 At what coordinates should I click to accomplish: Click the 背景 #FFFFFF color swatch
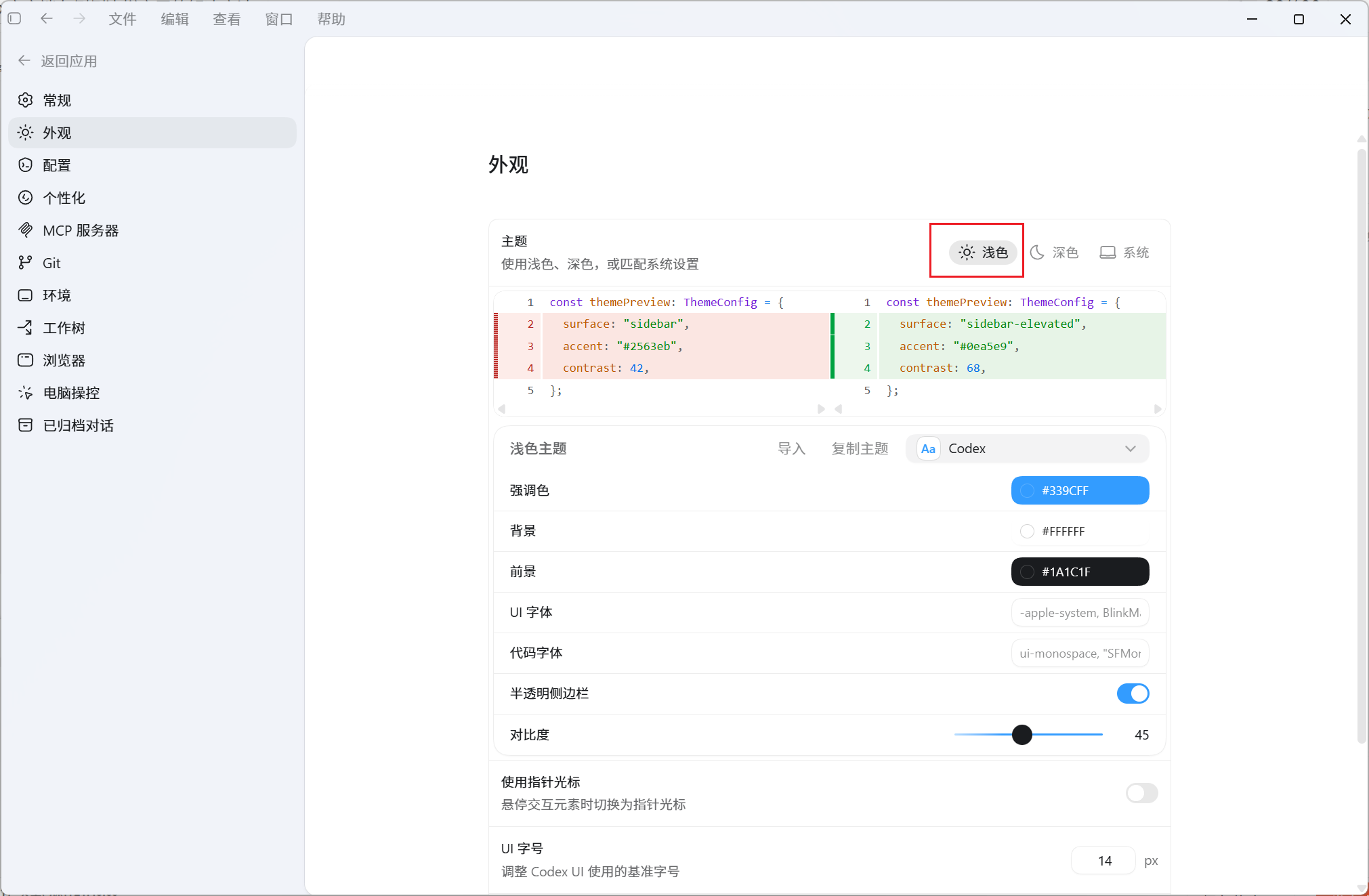[1080, 531]
